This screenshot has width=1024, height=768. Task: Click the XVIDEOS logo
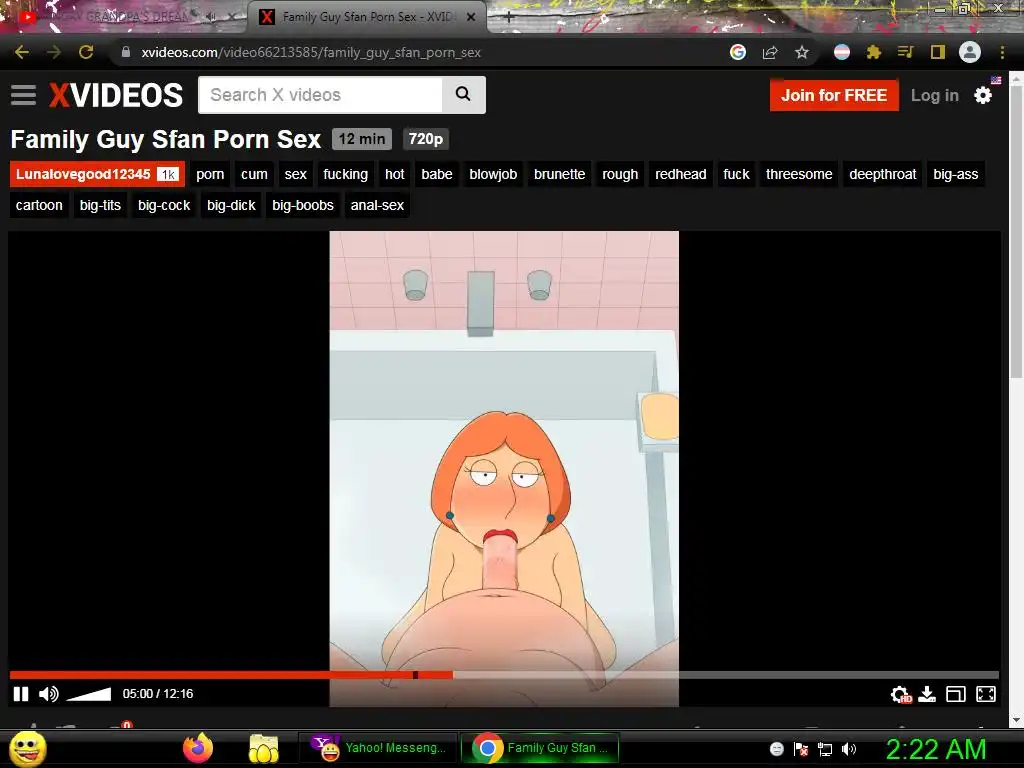click(x=116, y=95)
